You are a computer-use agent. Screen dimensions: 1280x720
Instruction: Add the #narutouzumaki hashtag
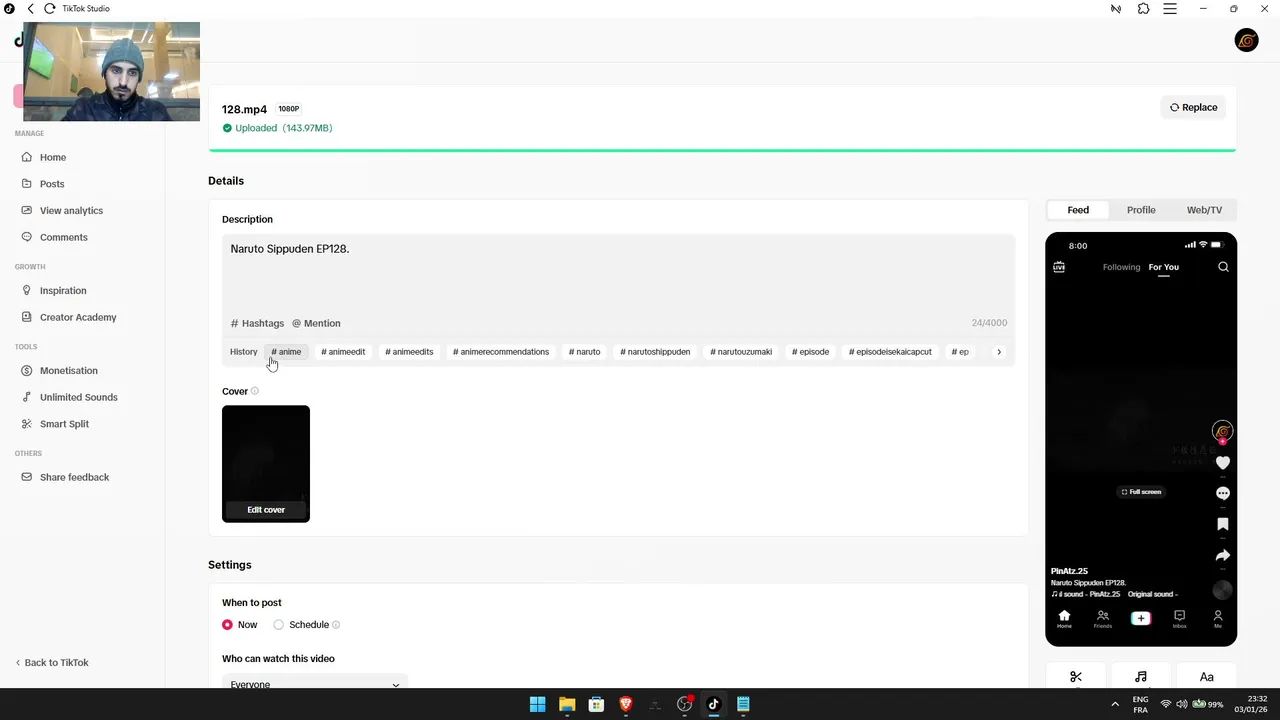[x=741, y=352]
